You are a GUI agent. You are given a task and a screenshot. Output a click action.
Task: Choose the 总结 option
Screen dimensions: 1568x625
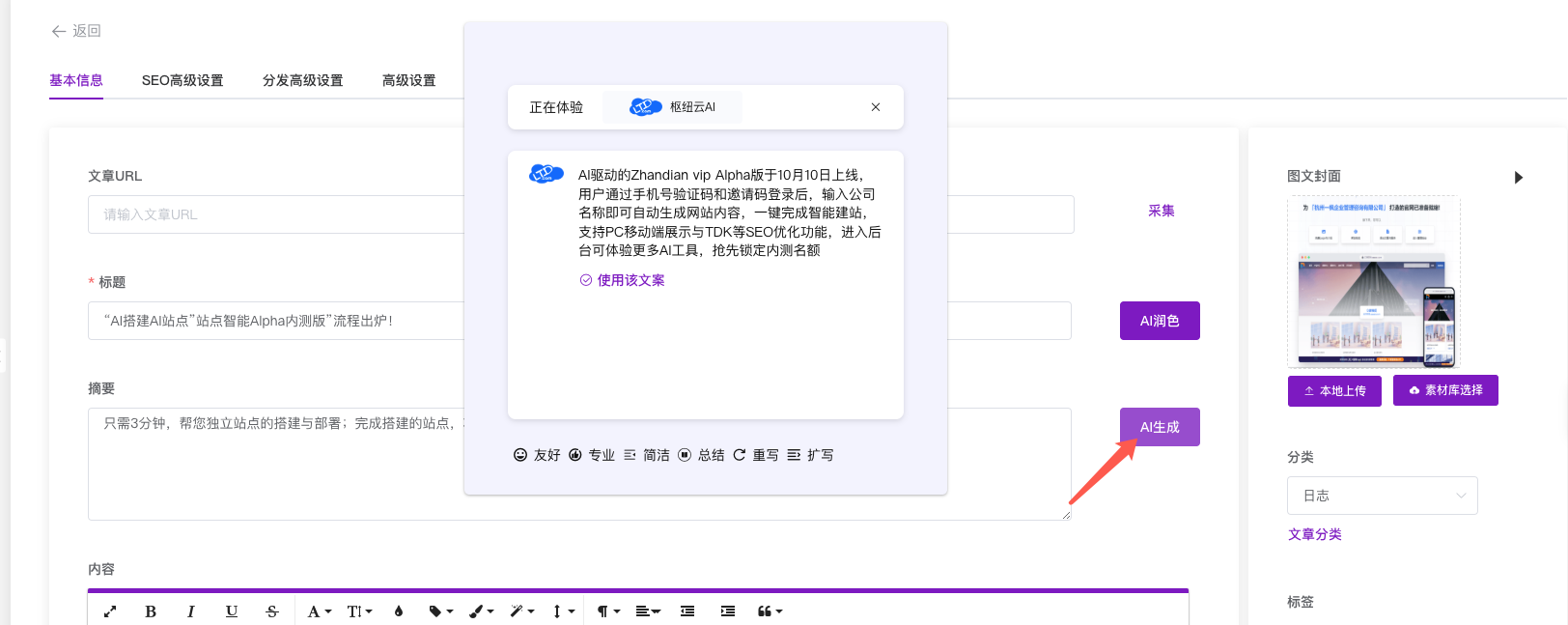tap(702, 455)
